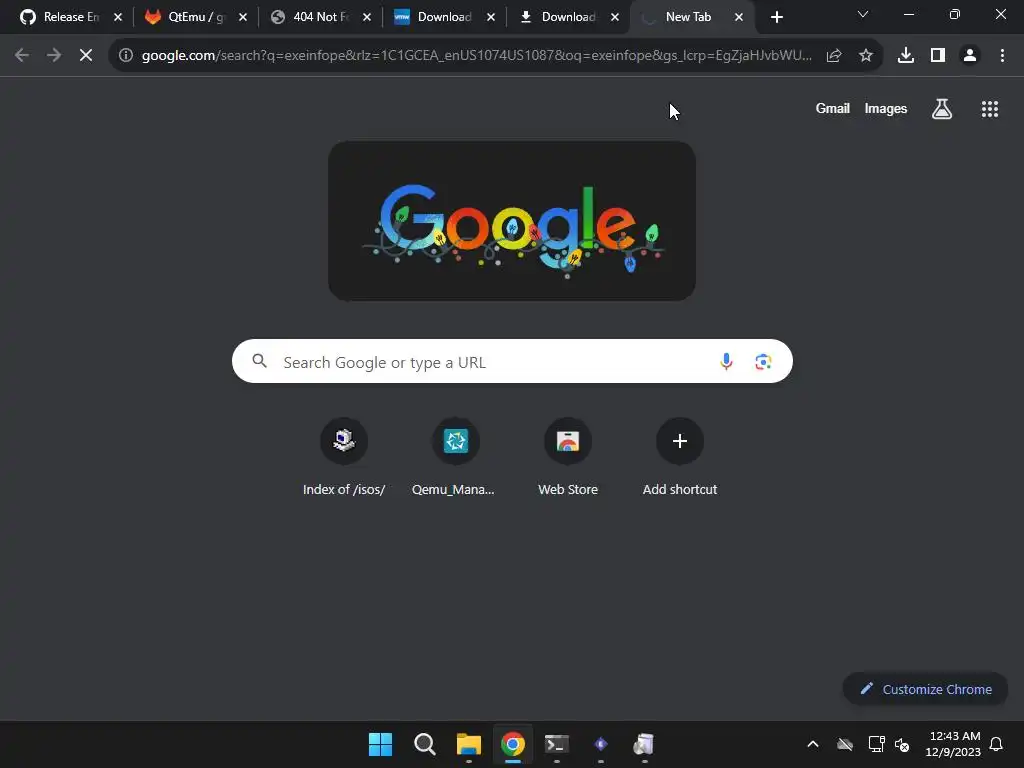This screenshot has height=768, width=1024.
Task: Start voice search with microphone
Action: tap(726, 361)
